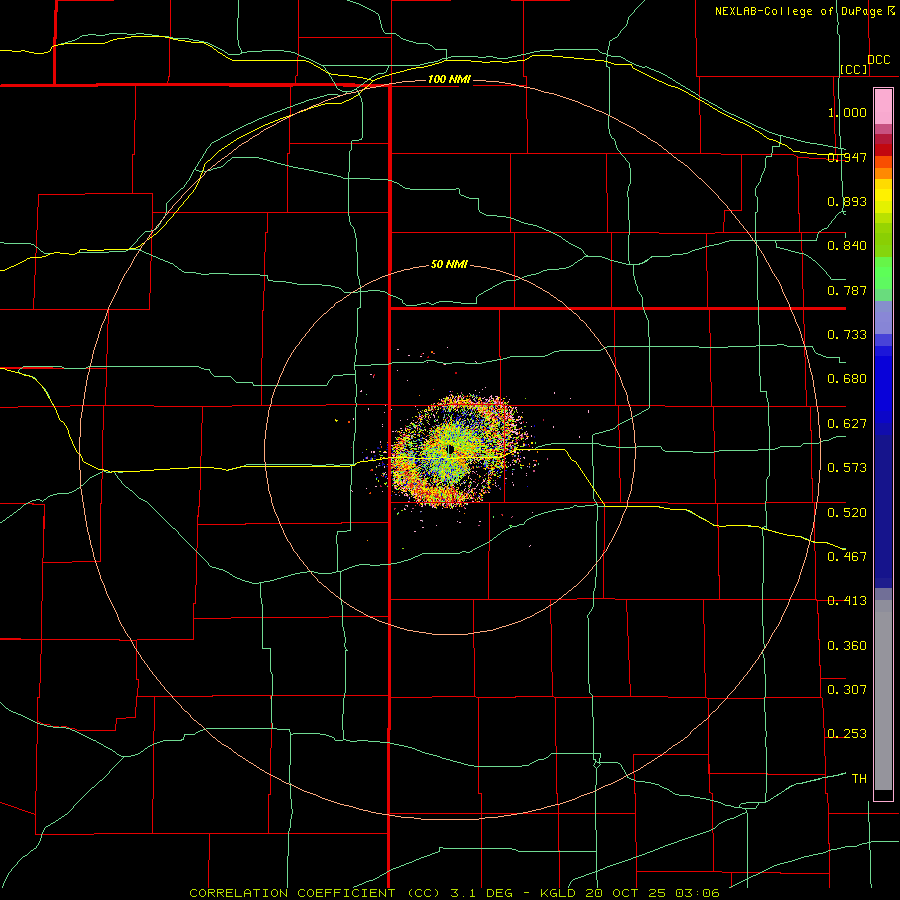
Task: Click the DCC product label
Action: 879,60
